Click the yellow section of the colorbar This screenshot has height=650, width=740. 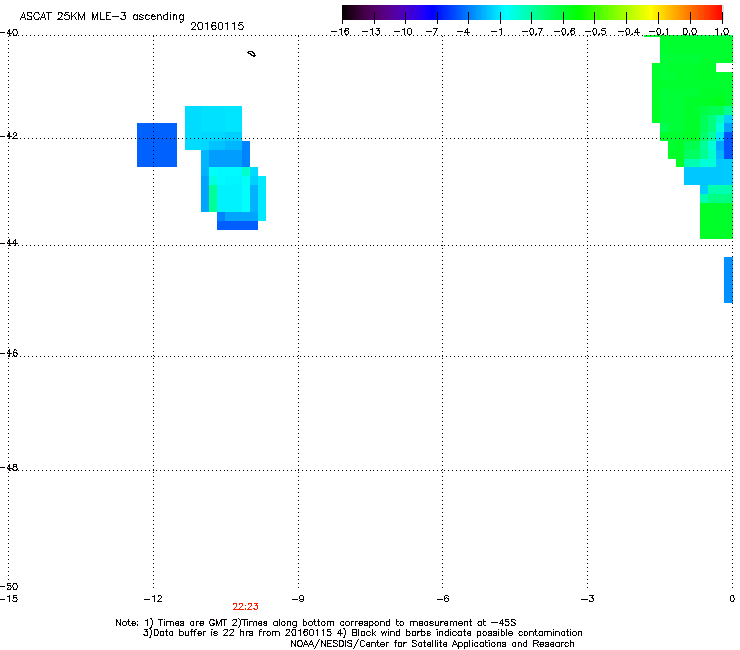coord(654,12)
